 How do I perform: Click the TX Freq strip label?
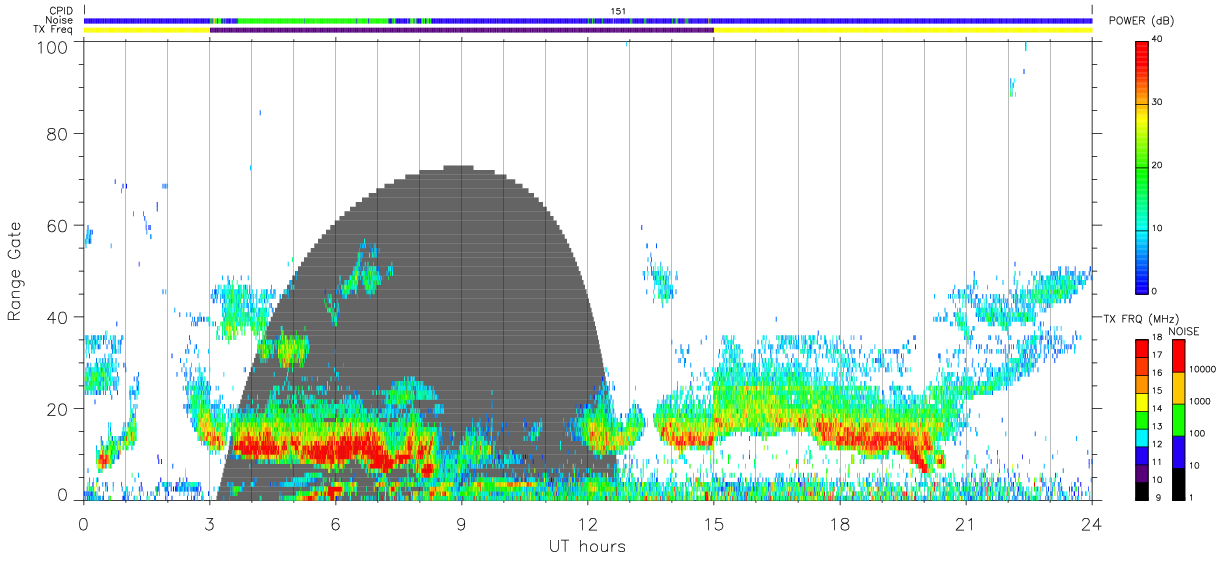click(53, 29)
